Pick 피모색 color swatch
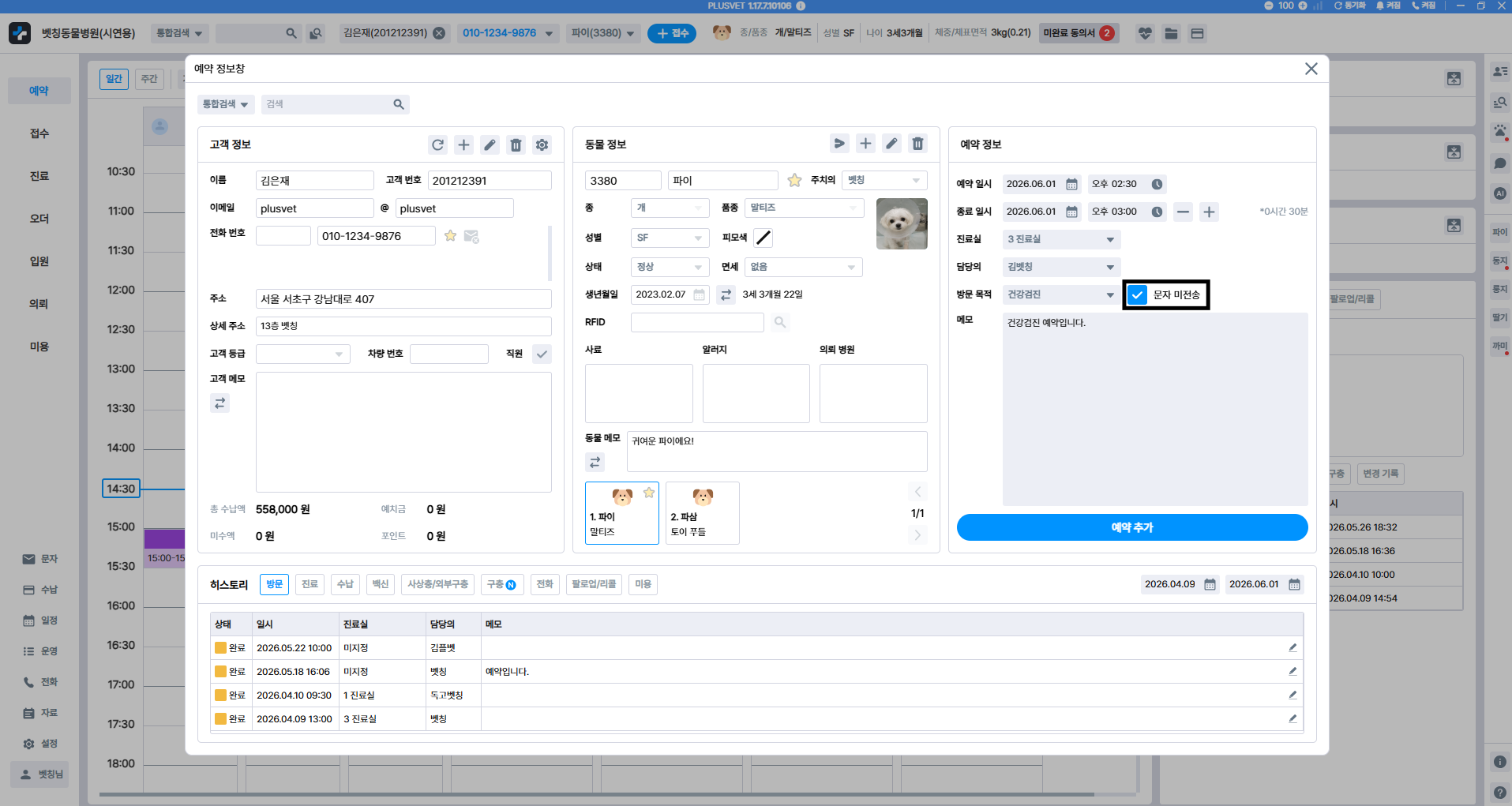This screenshot has height=806, width=1512. (x=763, y=238)
